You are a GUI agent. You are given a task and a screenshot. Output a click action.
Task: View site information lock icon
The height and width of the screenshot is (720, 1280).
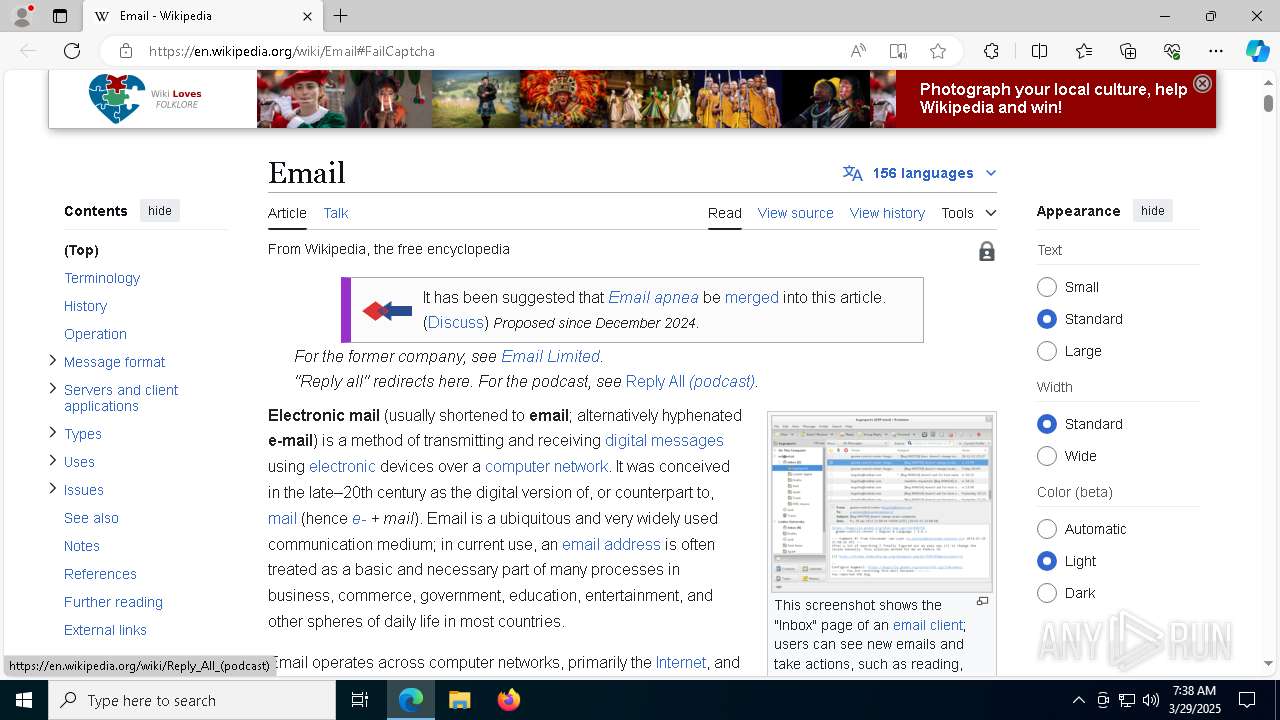pos(125,51)
